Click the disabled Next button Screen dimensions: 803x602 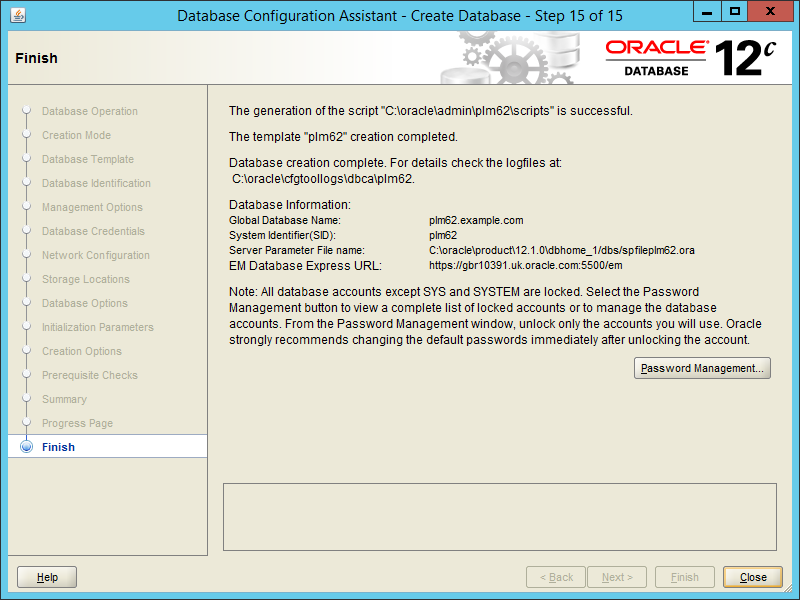click(617, 577)
